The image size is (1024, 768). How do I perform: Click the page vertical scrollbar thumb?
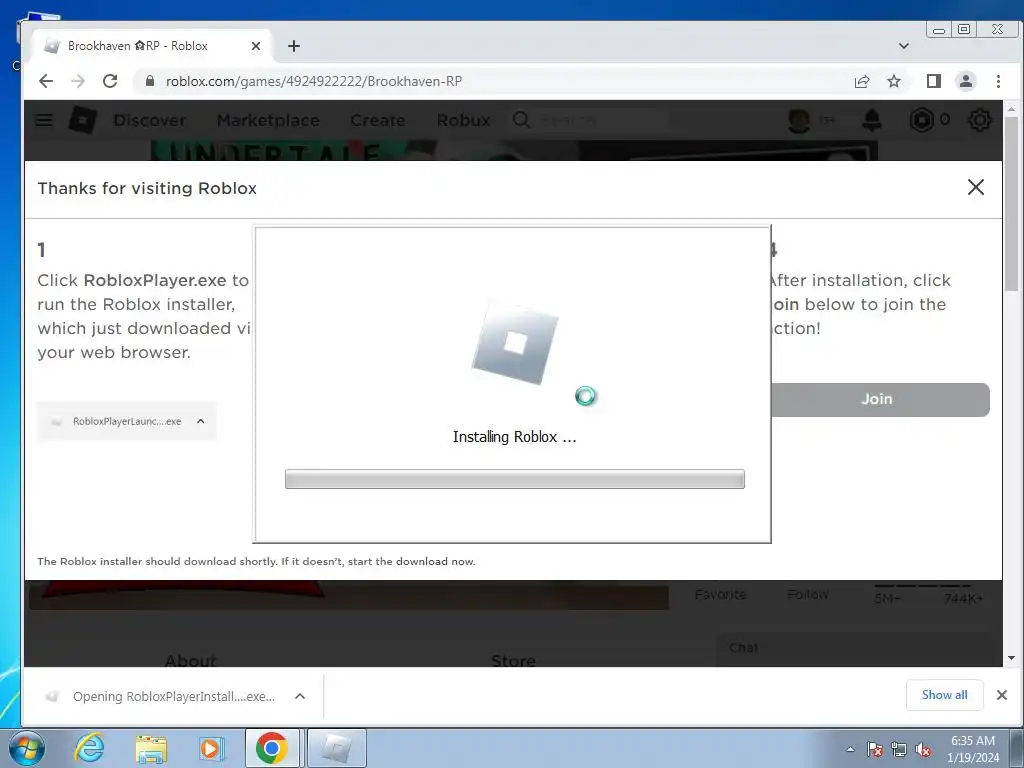(1011, 204)
